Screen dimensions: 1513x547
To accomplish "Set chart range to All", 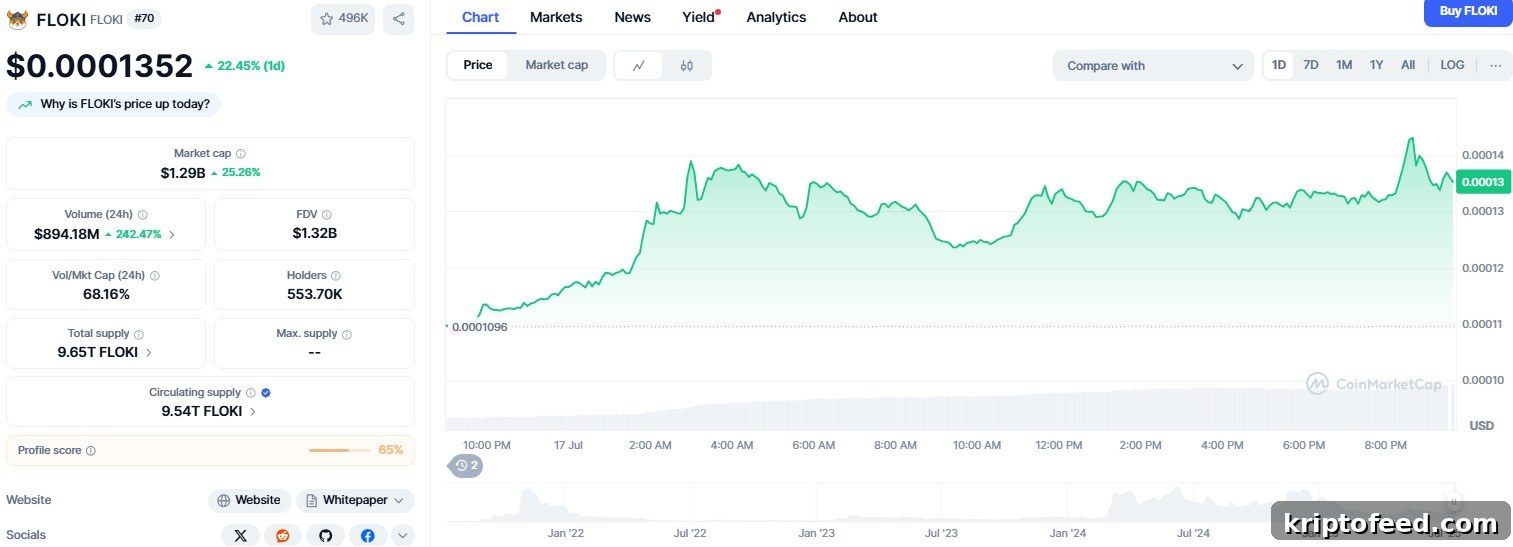I will [x=1408, y=65].
